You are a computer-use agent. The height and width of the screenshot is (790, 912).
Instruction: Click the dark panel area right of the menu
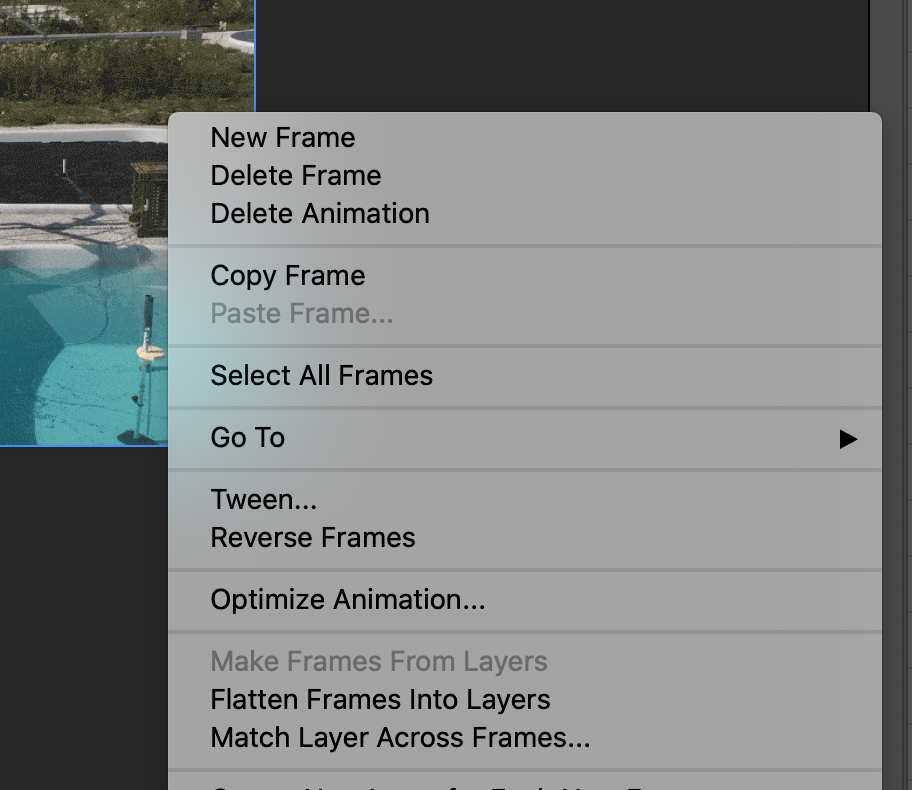[896, 400]
